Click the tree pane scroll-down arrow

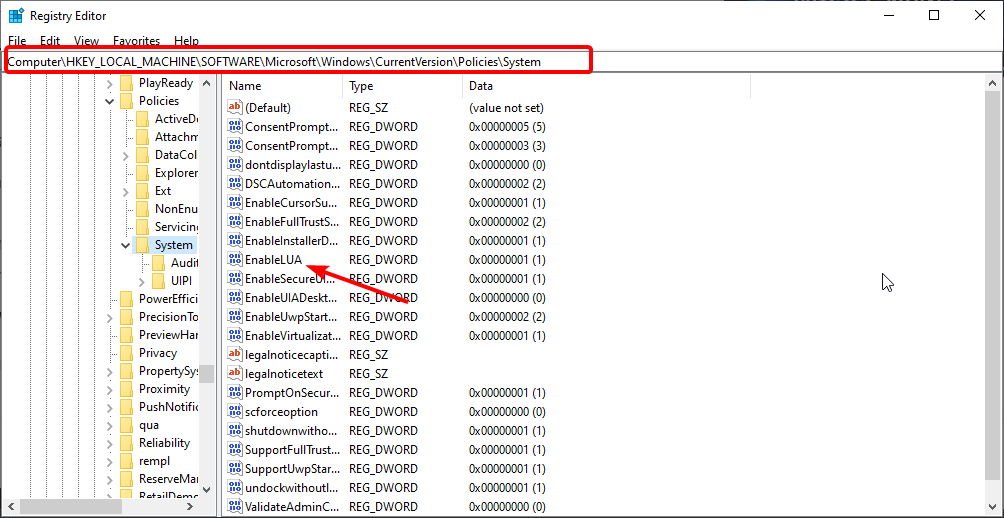point(206,489)
